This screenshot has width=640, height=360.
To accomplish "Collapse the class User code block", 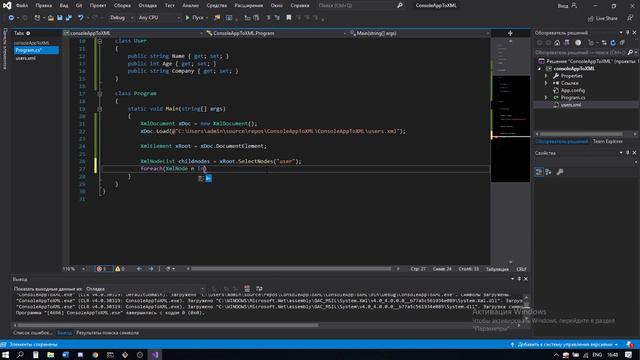I will pos(100,41).
